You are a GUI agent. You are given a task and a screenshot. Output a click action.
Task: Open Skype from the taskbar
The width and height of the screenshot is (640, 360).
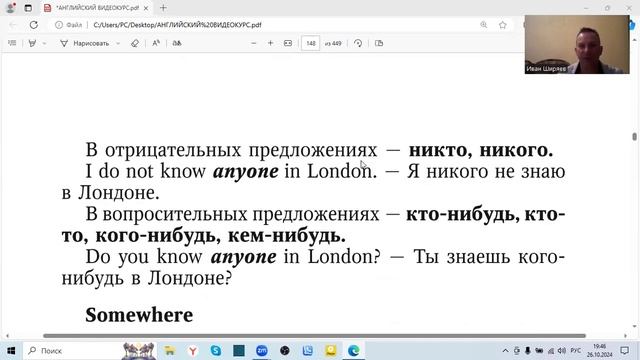(x=216, y=351)
